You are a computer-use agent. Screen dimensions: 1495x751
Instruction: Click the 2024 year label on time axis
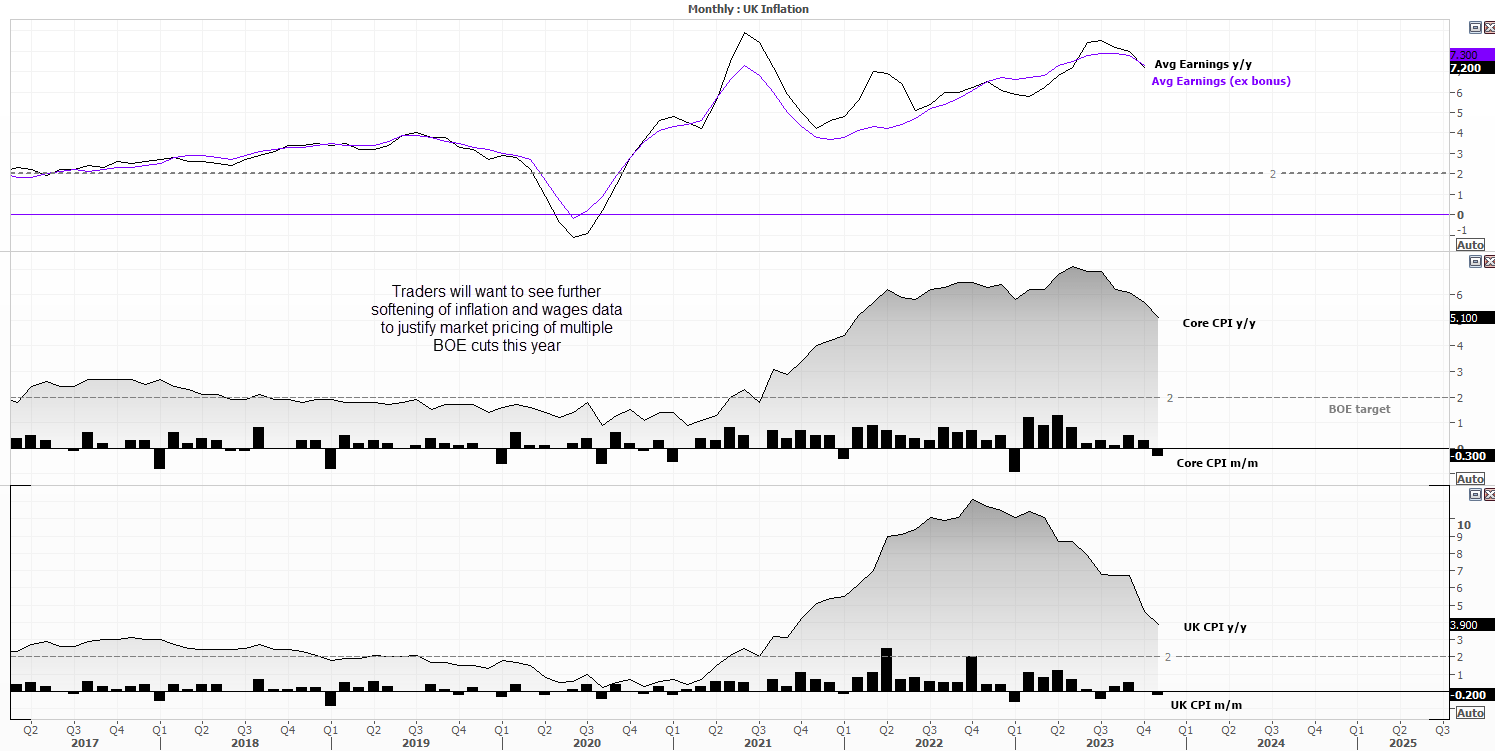(1271, 743)
